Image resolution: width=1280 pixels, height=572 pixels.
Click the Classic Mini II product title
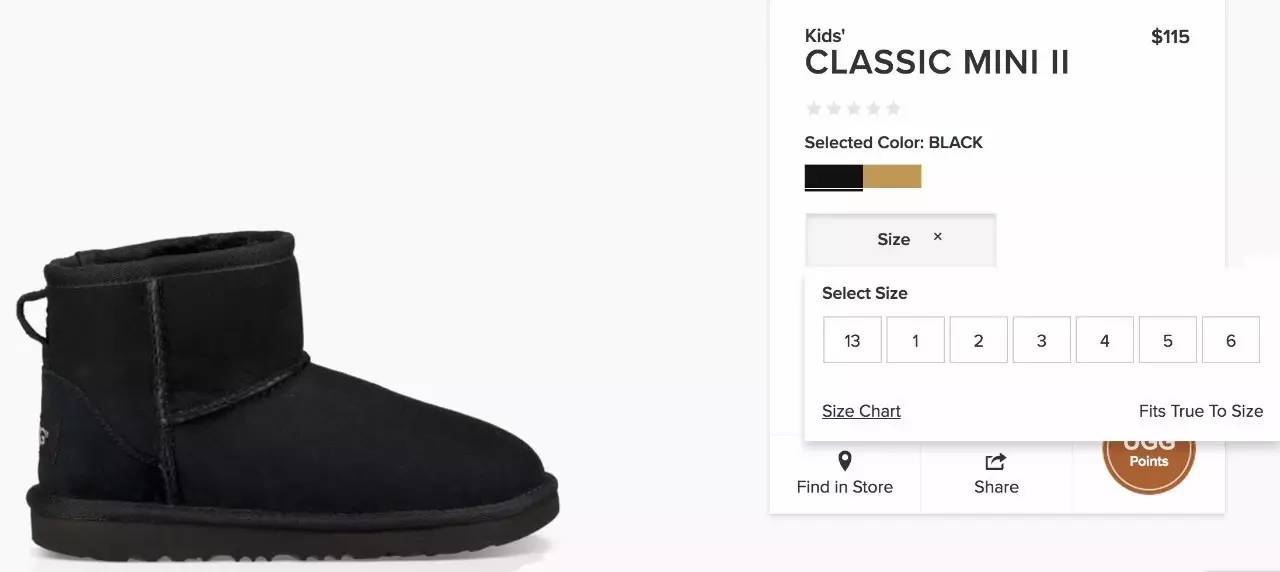point(937,63)
